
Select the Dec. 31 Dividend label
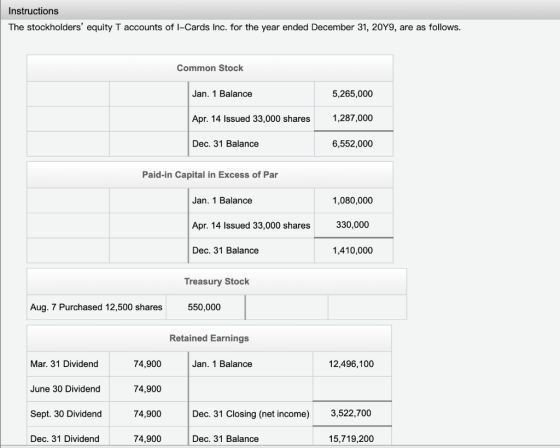click(x=65, y=439)
